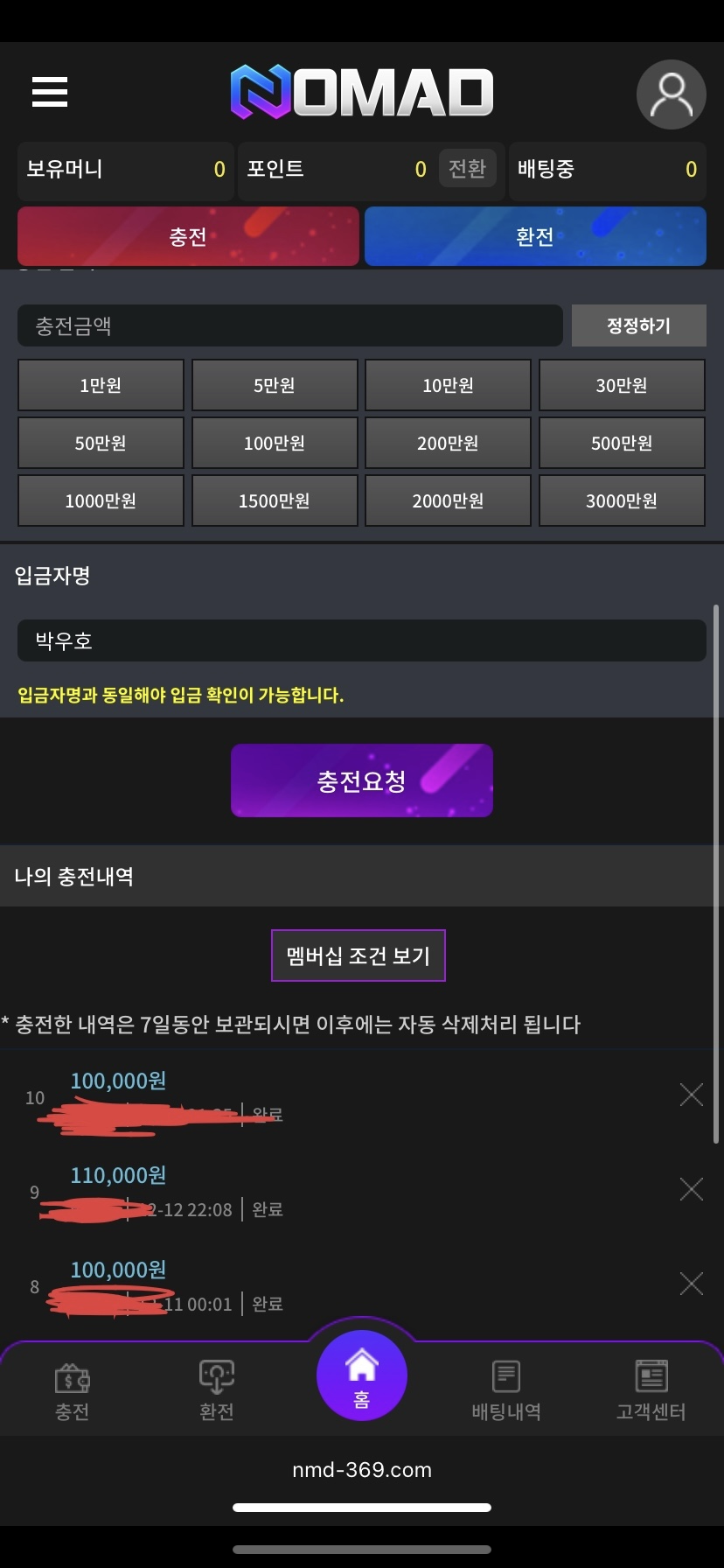Click the red 충전 tab button
The width and height of the screenshot is (724, 1568).
(188, 236)
